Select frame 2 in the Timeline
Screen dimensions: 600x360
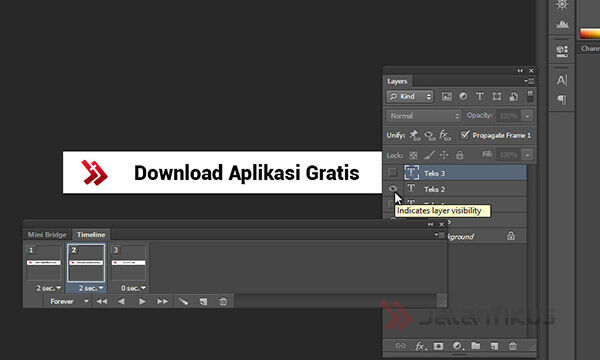coord(86,263)
